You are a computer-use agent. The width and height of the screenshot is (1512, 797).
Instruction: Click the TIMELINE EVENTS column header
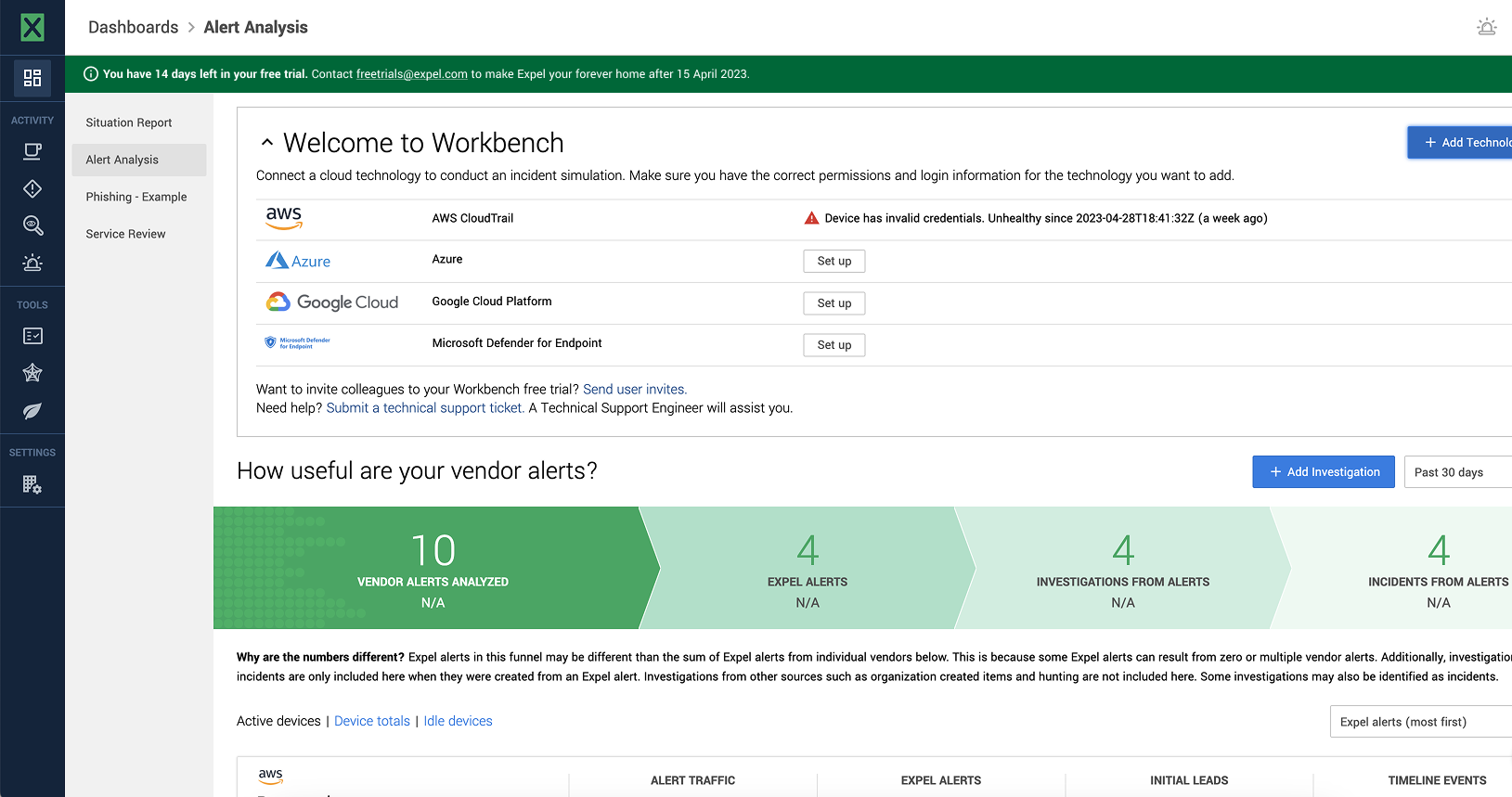pos(1437,780)
